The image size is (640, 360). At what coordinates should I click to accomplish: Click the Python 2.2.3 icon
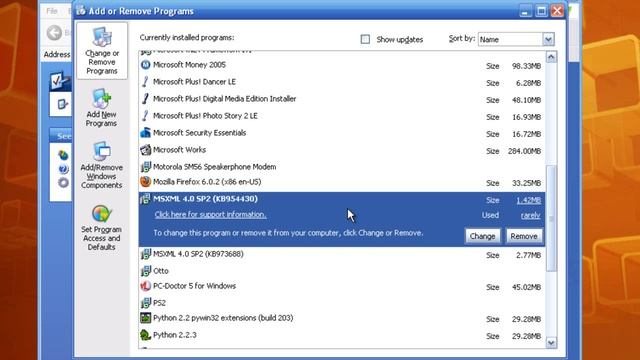145,335
